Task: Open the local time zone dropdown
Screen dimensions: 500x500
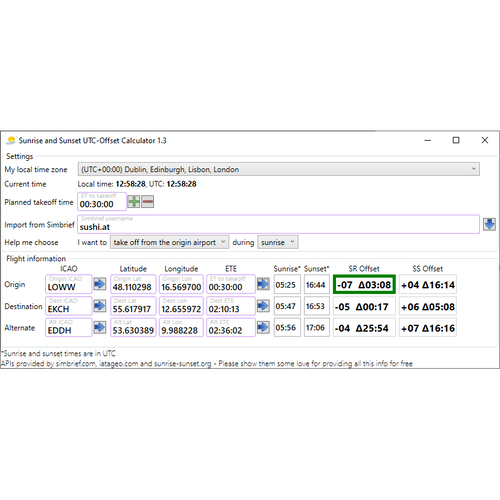Action: pos(279,169)
